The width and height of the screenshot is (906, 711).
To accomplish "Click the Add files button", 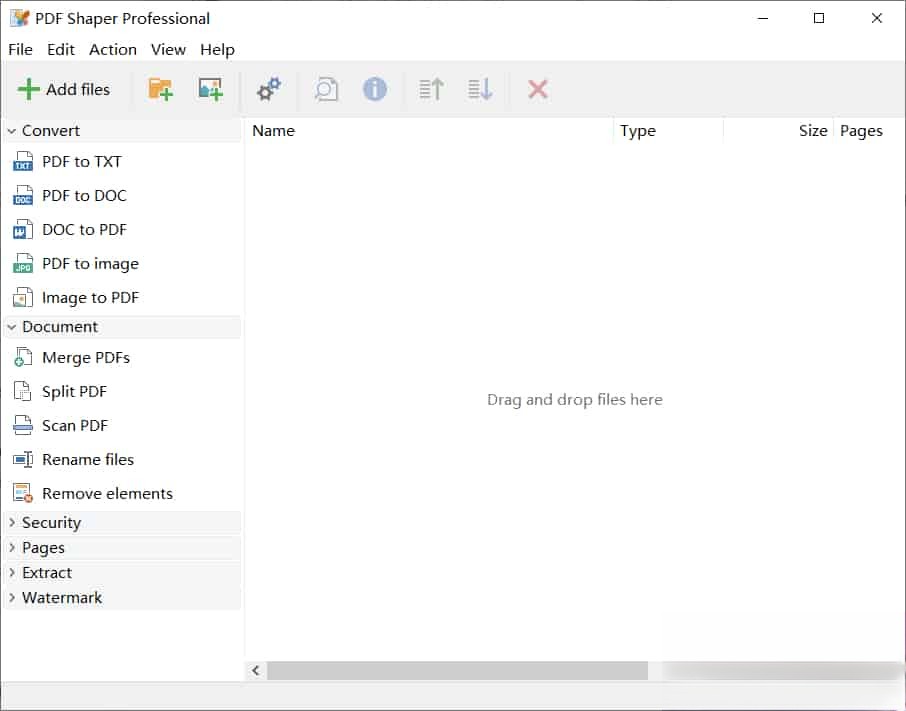I will pyautogui.click(x=64, y=90).
